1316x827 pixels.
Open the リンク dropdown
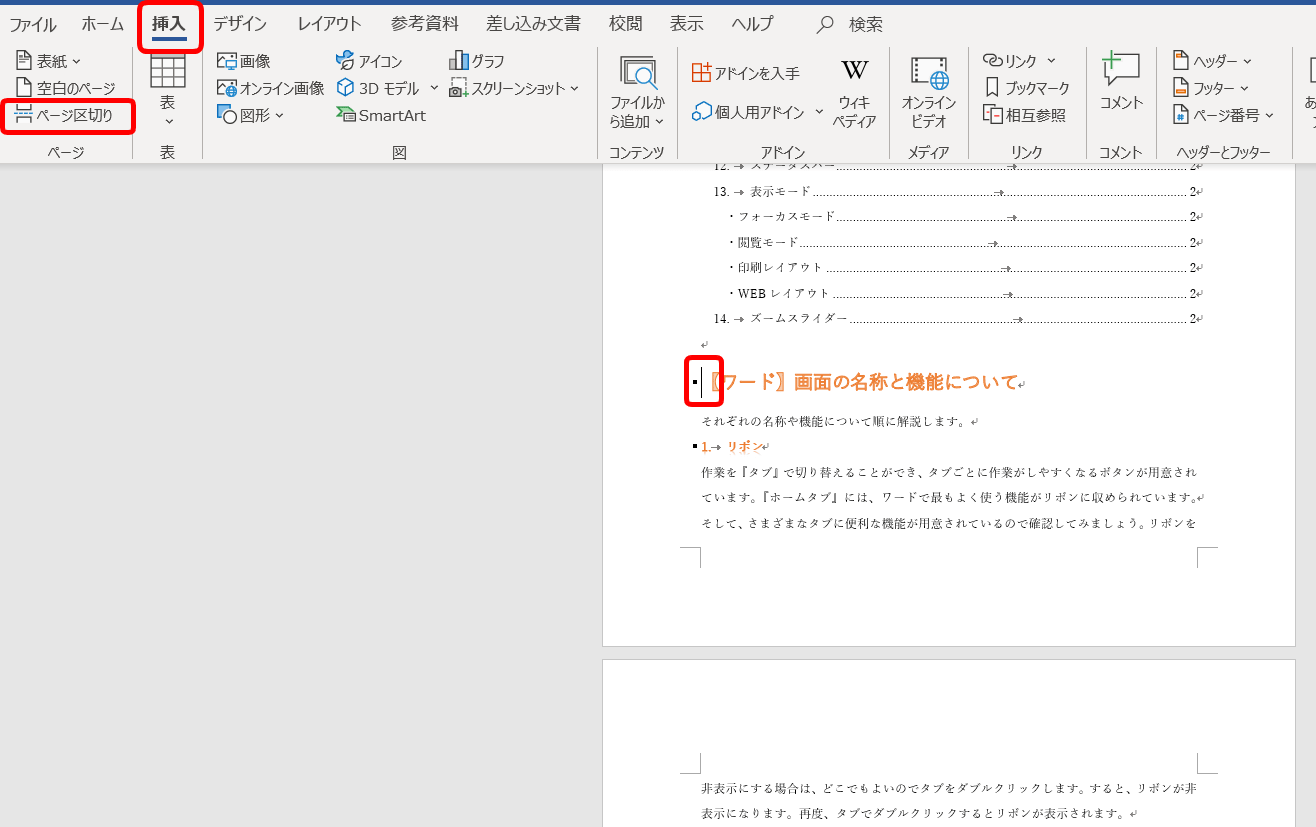(x=1019, y=61)
